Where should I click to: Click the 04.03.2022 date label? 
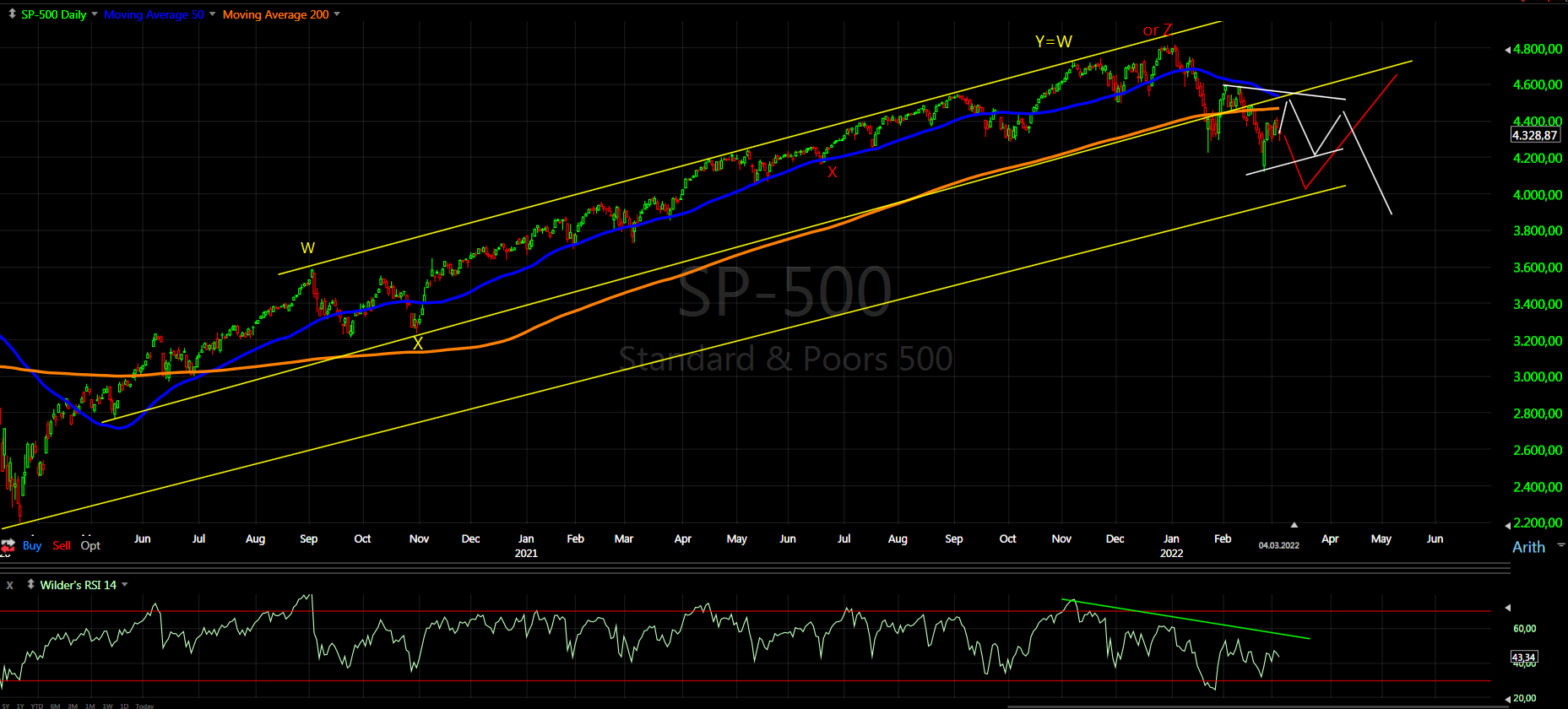click(1278, 545)
